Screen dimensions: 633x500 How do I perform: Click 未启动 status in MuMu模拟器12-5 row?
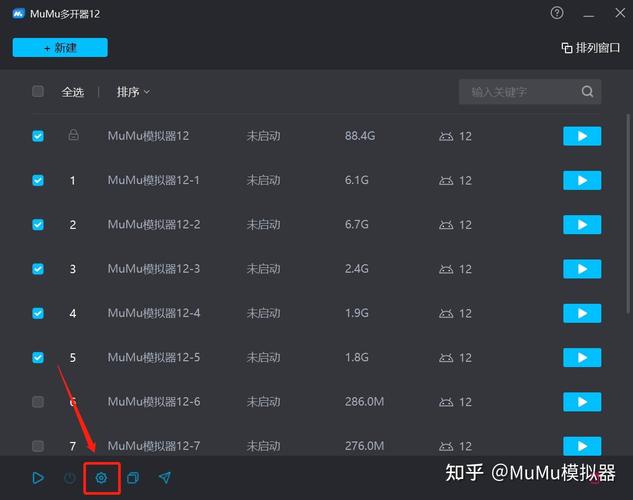point(263,358)
